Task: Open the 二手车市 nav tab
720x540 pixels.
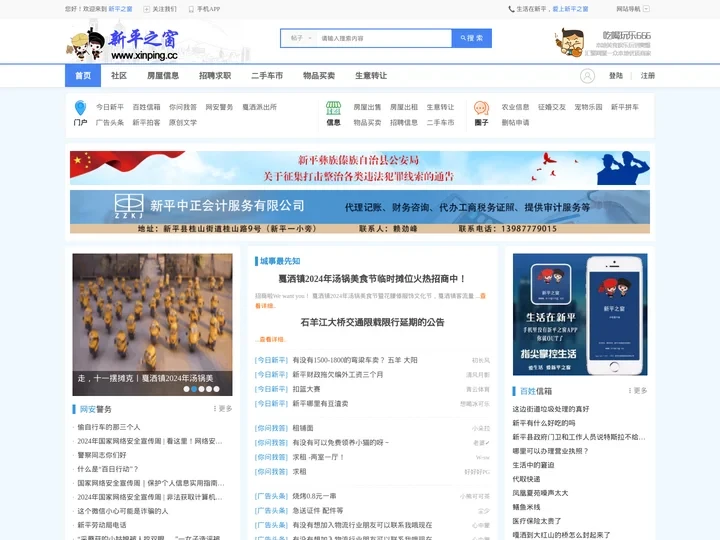Action: pyautogui.click(x=267, y=76)
